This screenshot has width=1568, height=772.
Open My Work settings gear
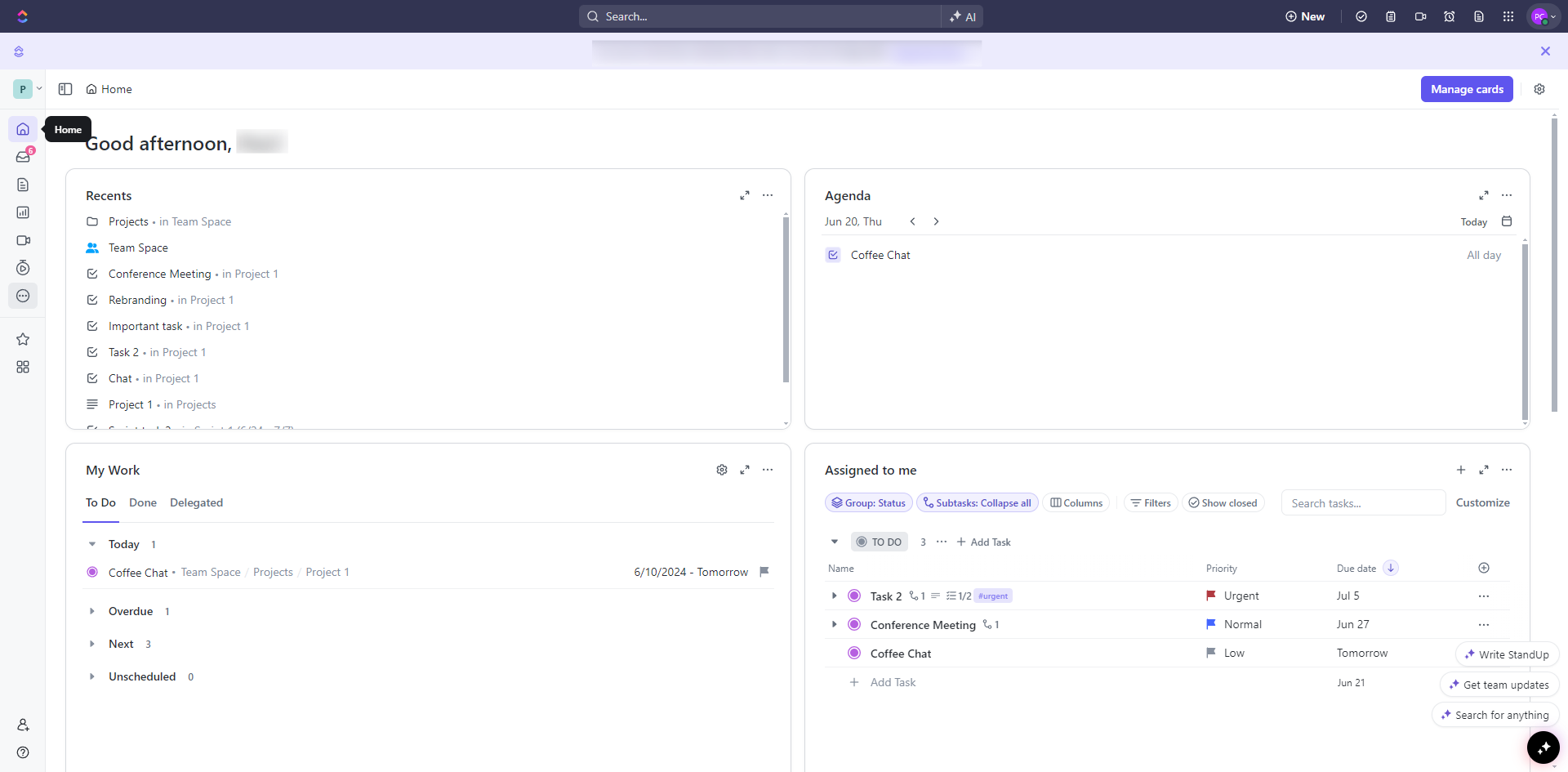[722, 470]
